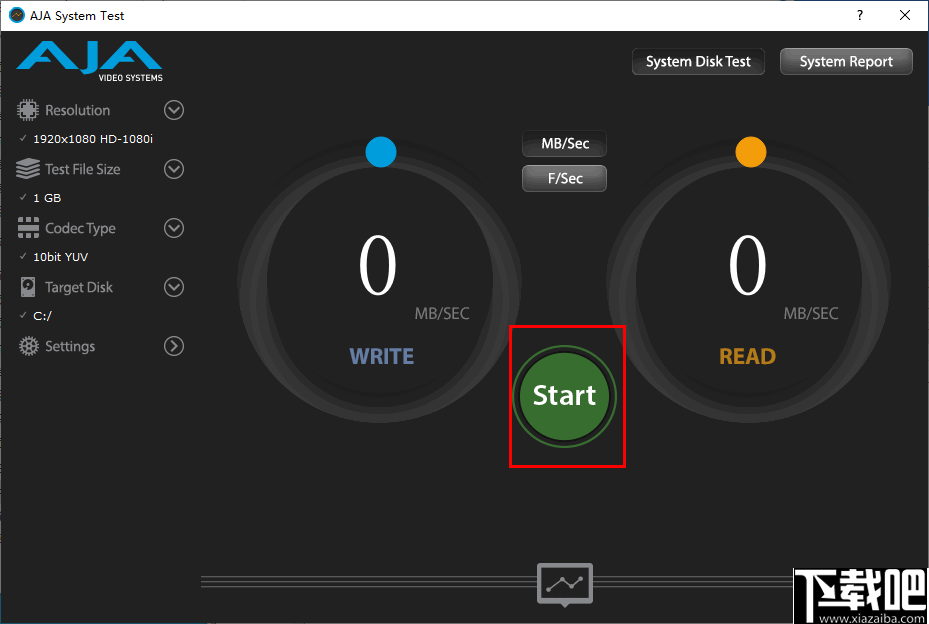Switch display units to F/Sec
This screenshot has width=929, height=624.
(564, 178)
